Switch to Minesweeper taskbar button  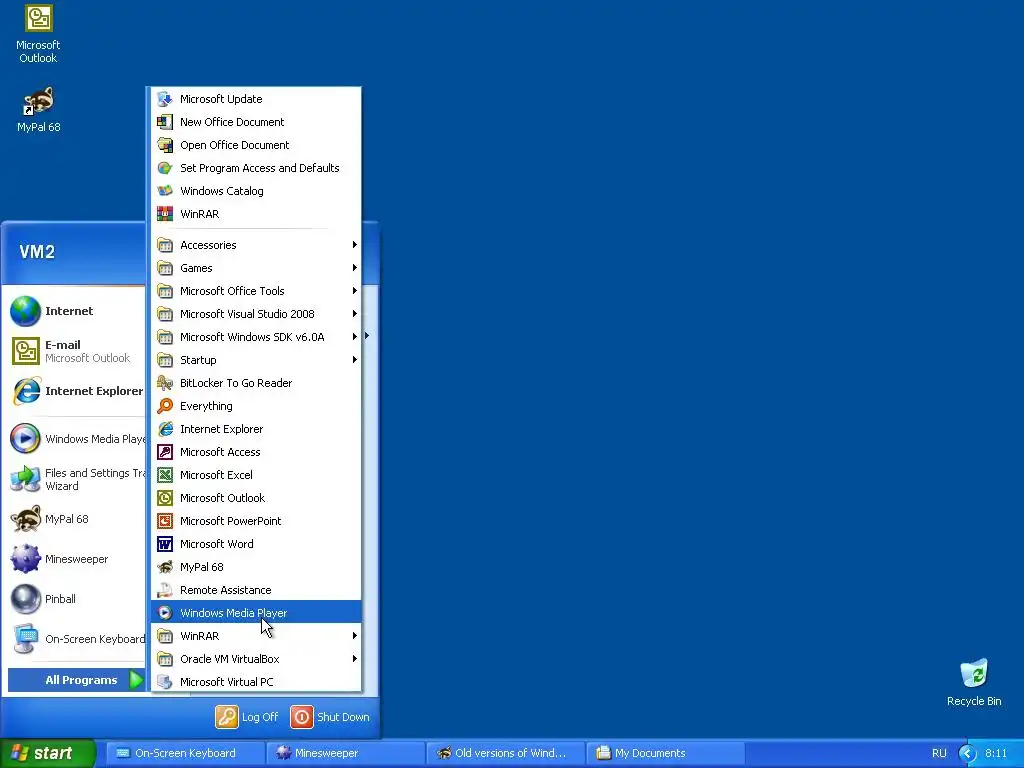pyautogui.click(x=346, y=753)
